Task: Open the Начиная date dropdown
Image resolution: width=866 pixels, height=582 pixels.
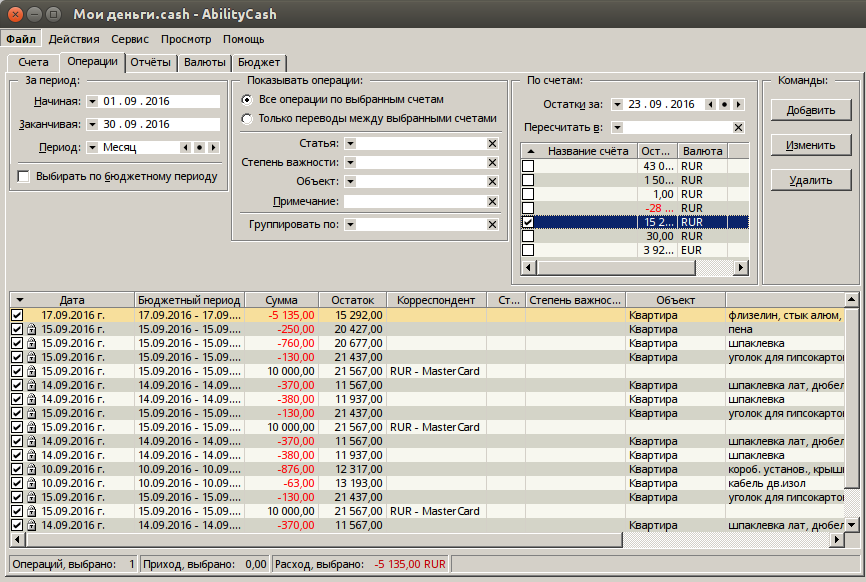Action: pyautogui.click(x=92, y=102)
